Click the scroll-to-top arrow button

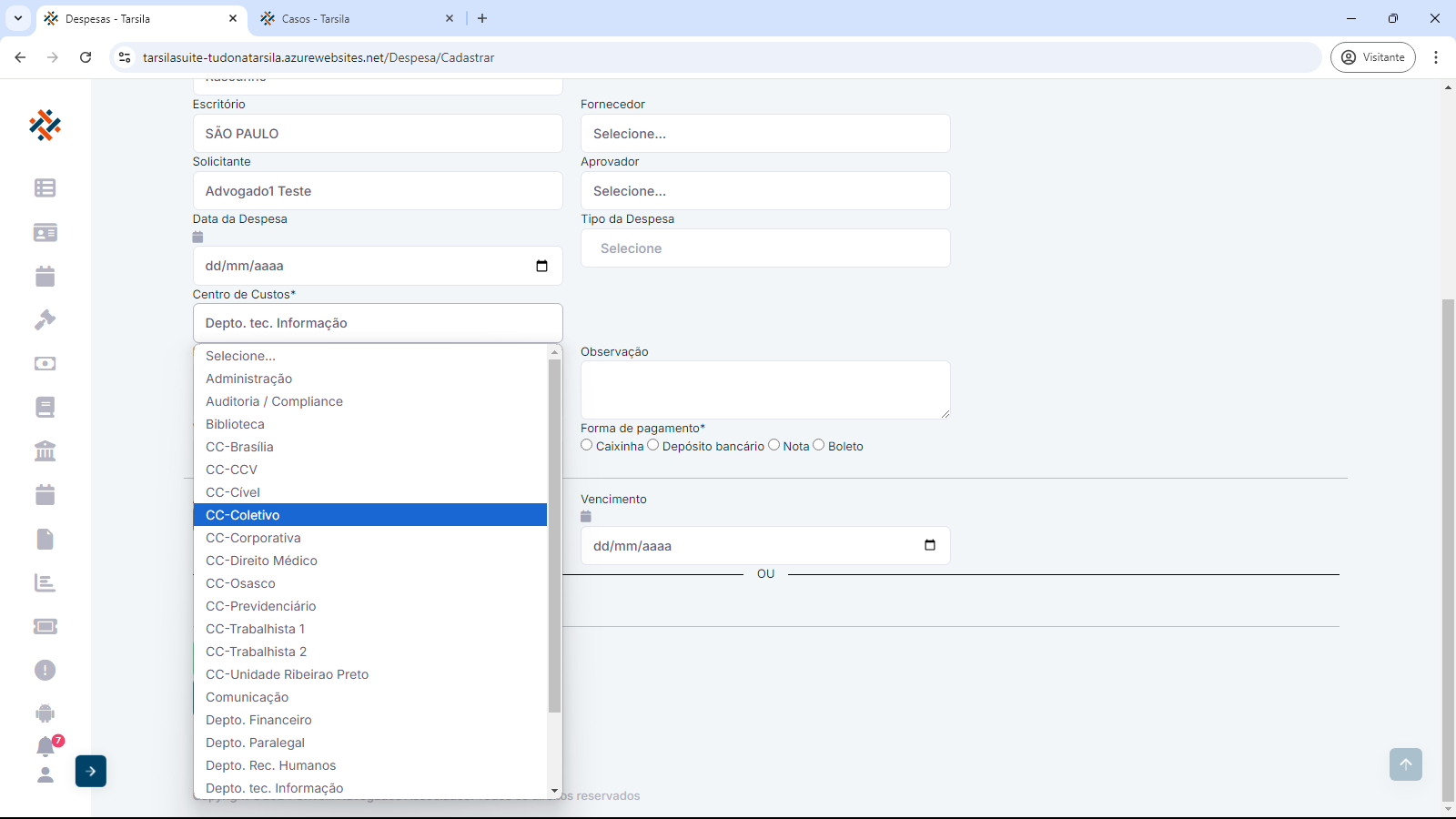1405,764
